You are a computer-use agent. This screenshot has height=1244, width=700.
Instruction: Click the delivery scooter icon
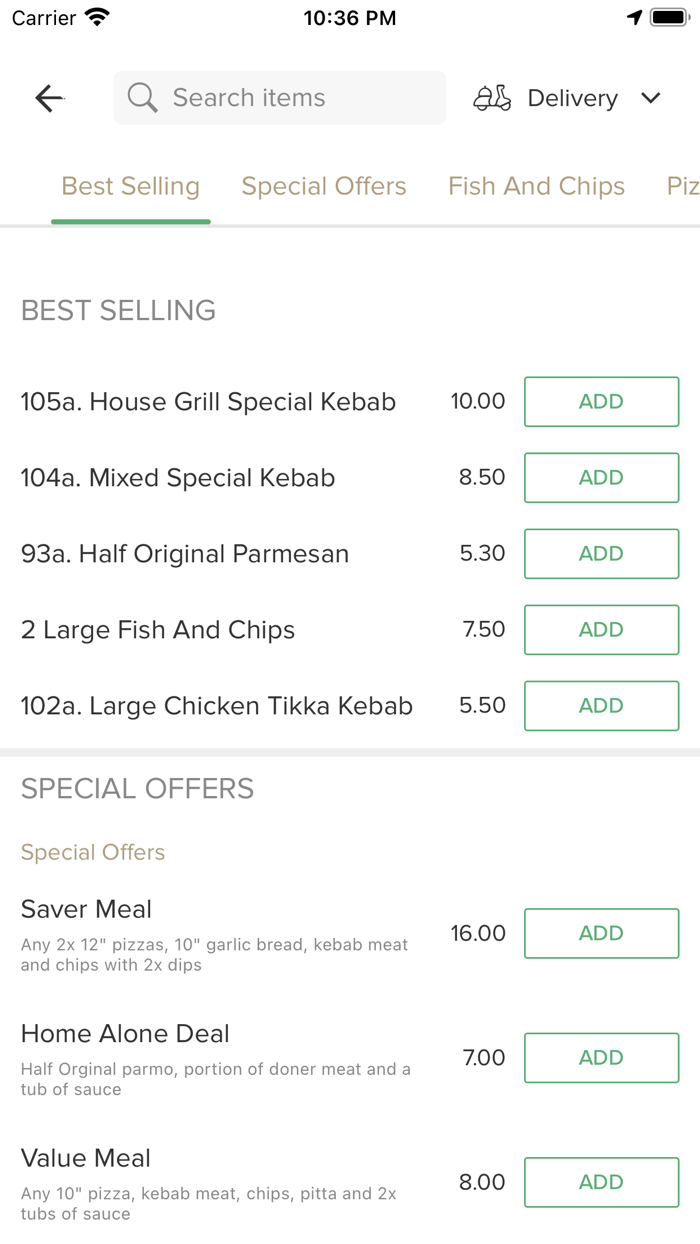(491, 97)
